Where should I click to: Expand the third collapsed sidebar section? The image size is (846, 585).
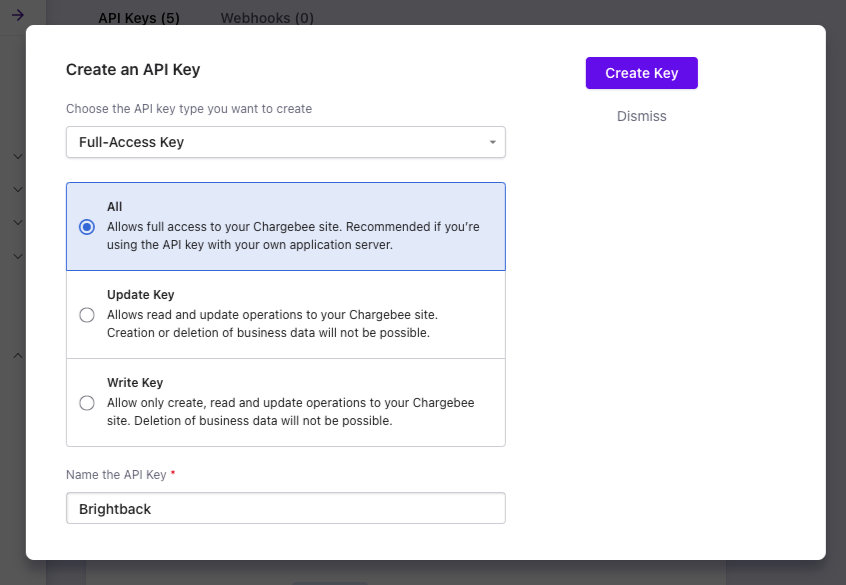point(17,222)
